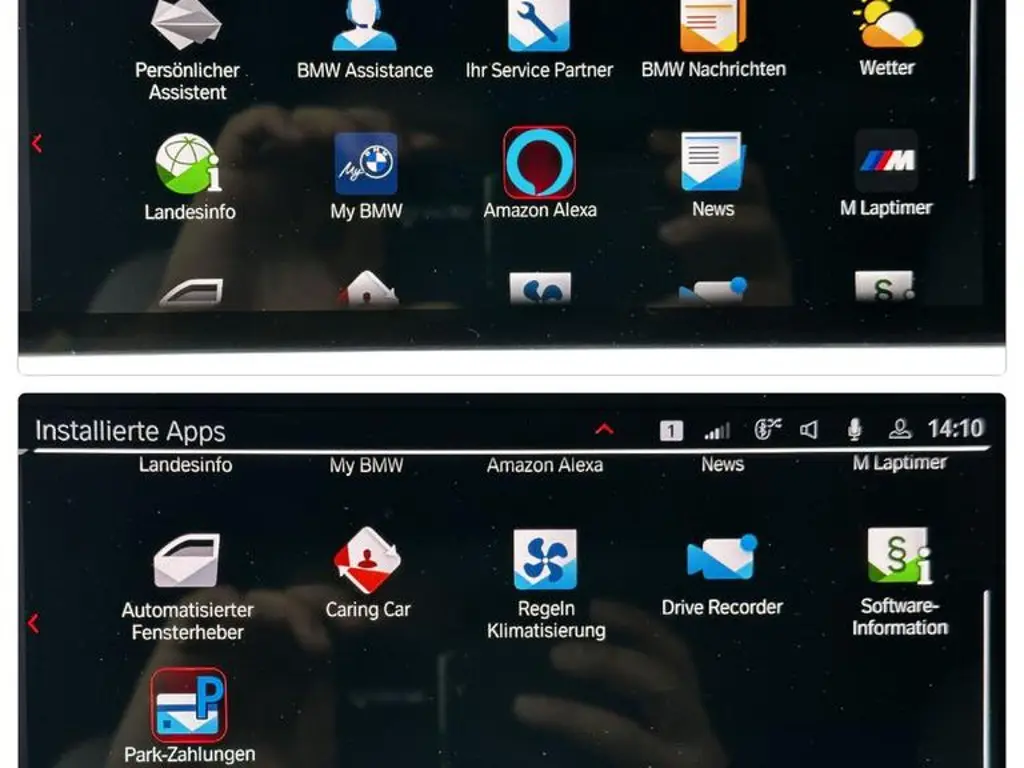Image resolution: width=1024 pixels, height=768 pixels.
Task: Click red left chevron beside Landesinfo icon
Action: click(x=37, y=144)
